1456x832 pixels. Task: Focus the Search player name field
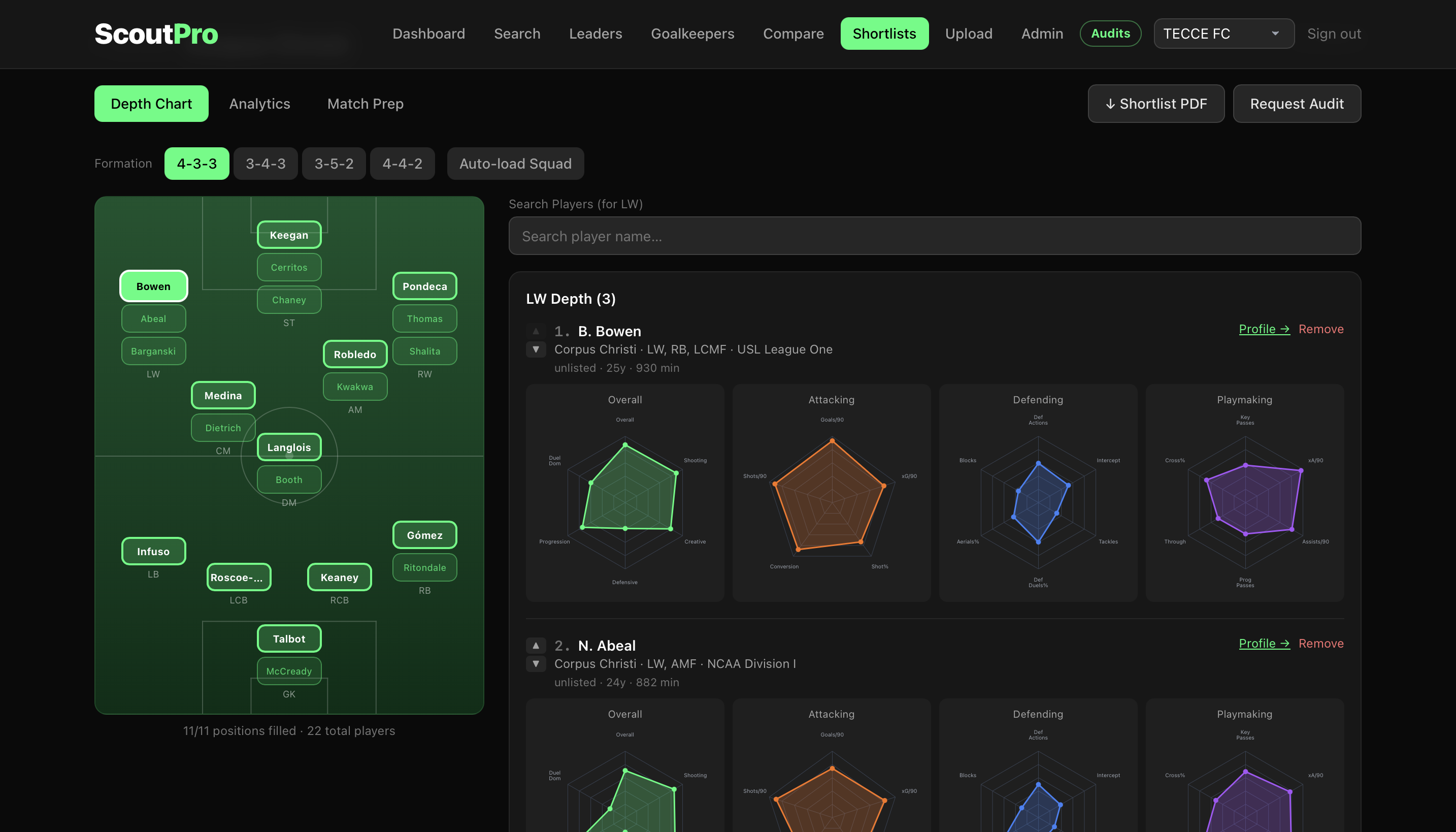click(935, 236)
